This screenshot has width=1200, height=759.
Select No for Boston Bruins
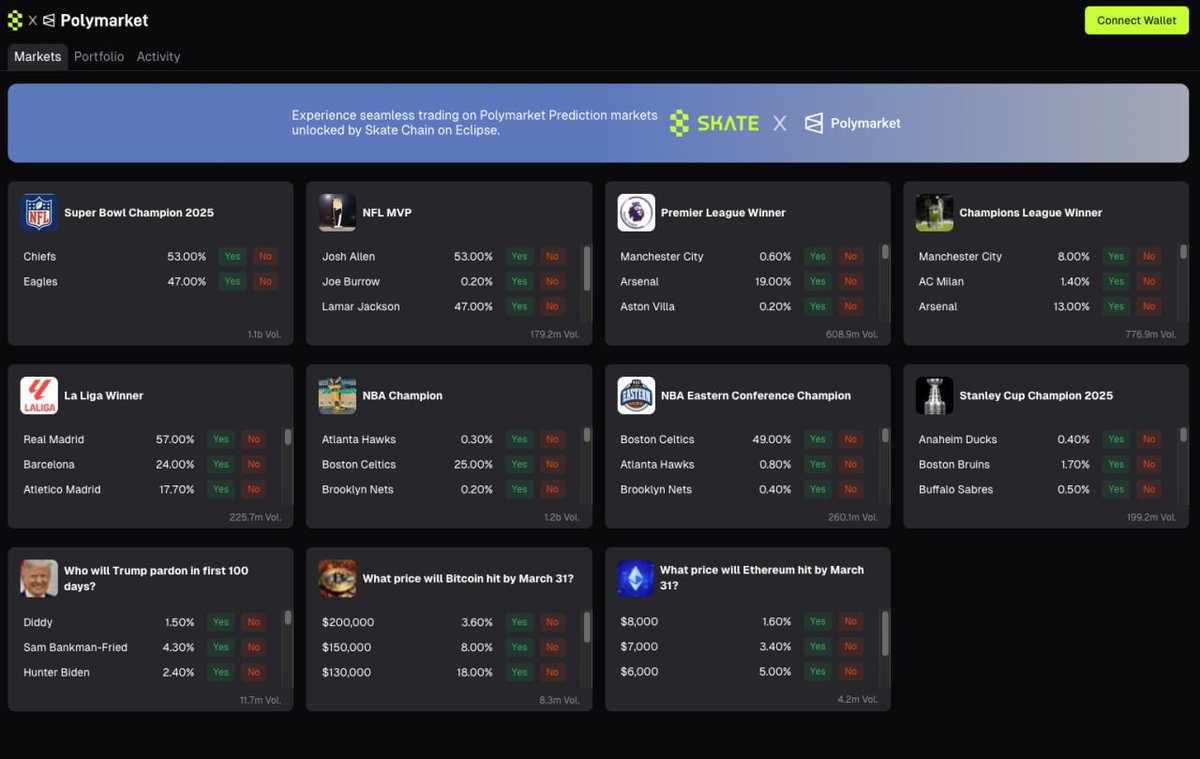1149,464
